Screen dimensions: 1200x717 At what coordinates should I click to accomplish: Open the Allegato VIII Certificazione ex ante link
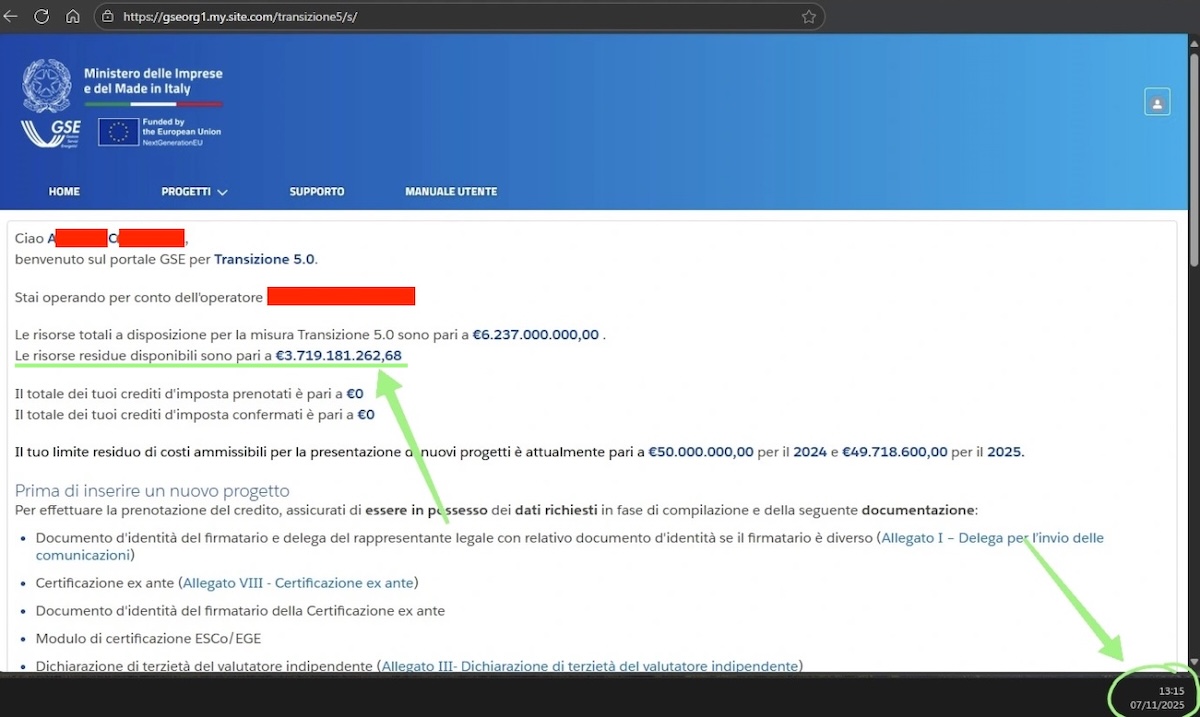tap(297, 582)
